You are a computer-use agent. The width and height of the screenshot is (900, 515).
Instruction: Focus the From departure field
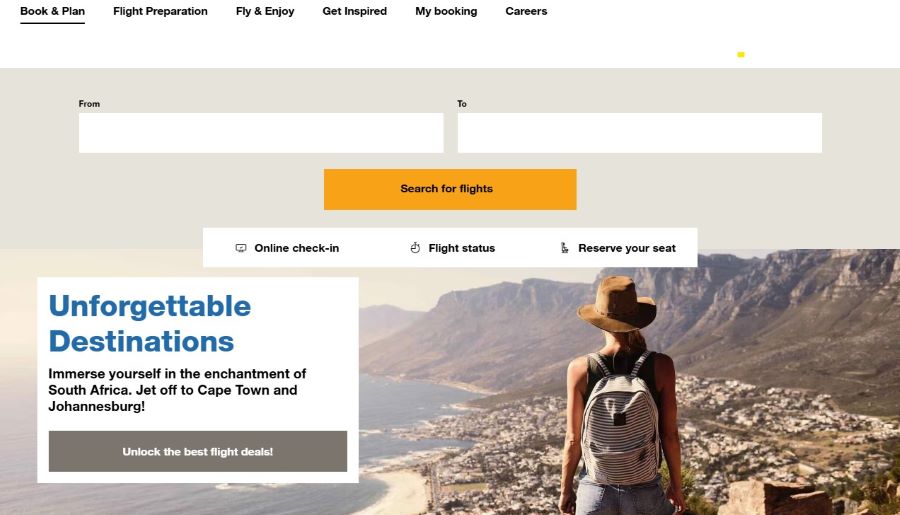point(260,133)
